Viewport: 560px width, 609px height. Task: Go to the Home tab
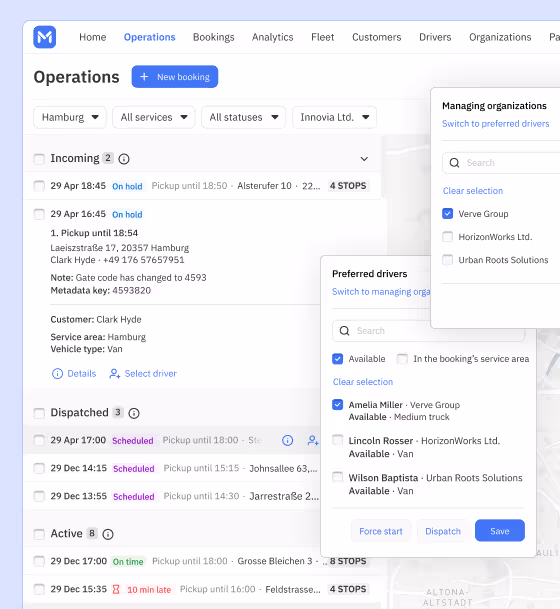click(x=92, y=37)
